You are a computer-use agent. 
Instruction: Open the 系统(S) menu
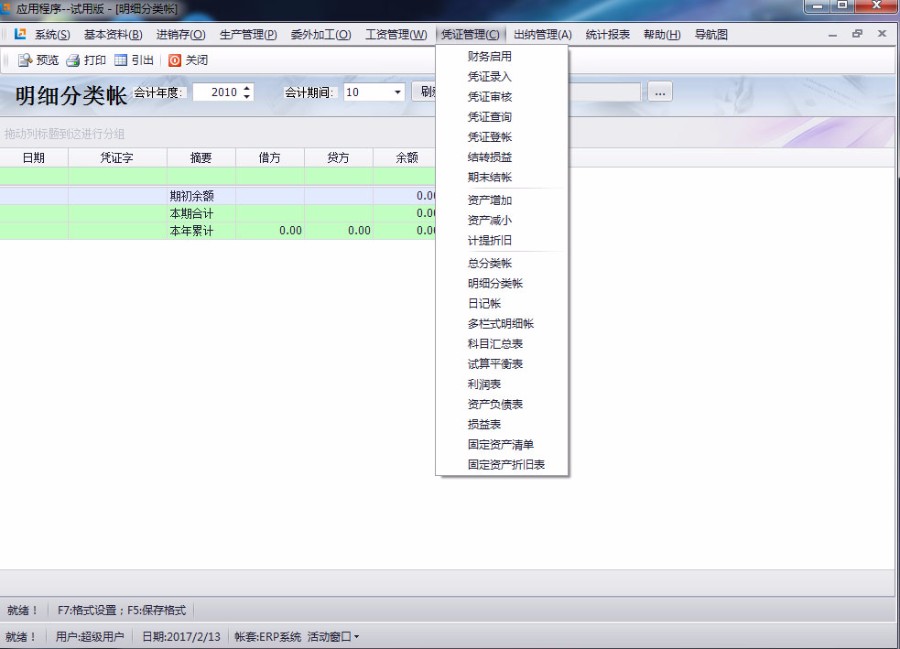[52, 34]
